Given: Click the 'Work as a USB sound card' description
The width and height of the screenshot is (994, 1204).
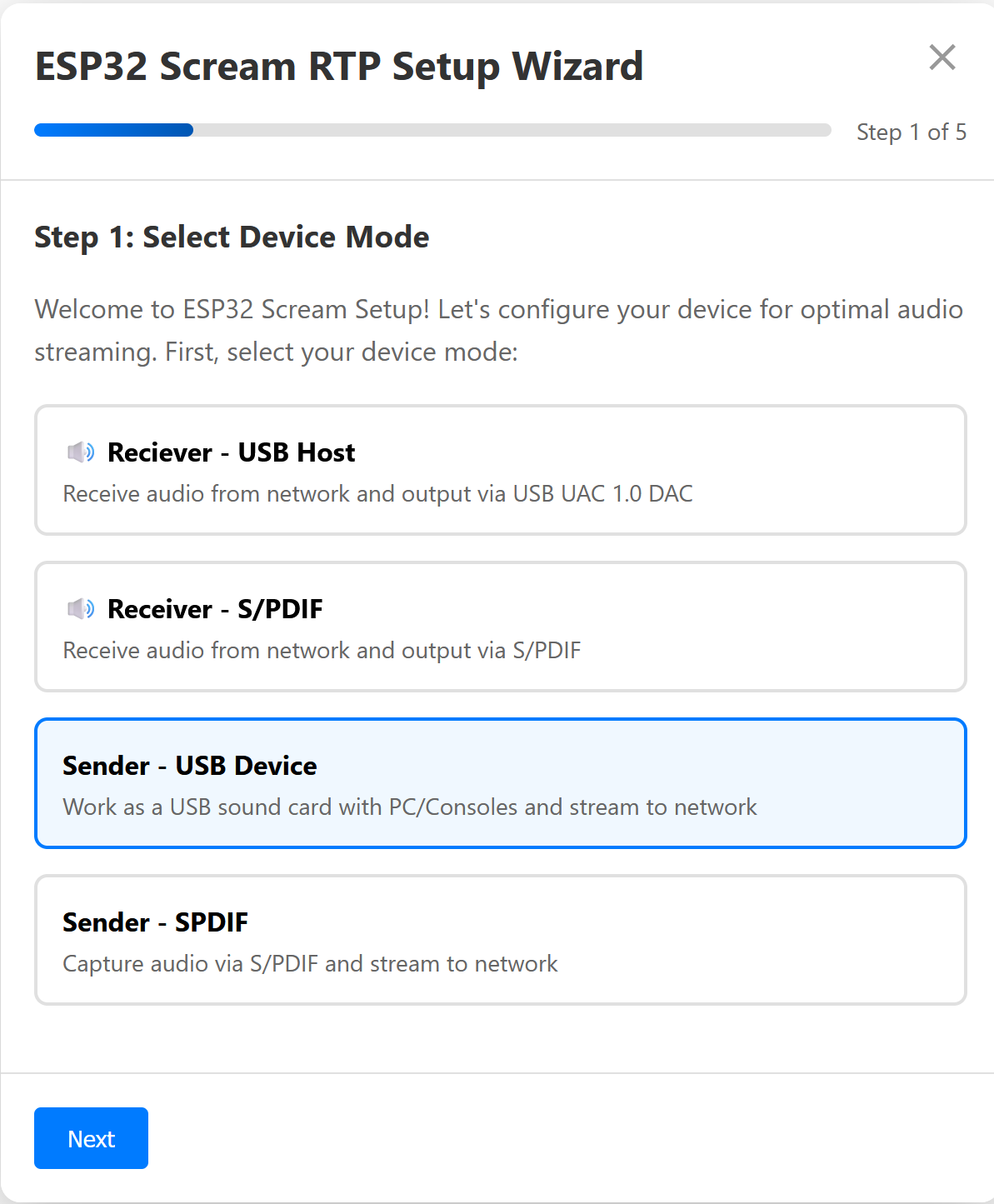Looking at the screenshot, I should click(409, 807).
